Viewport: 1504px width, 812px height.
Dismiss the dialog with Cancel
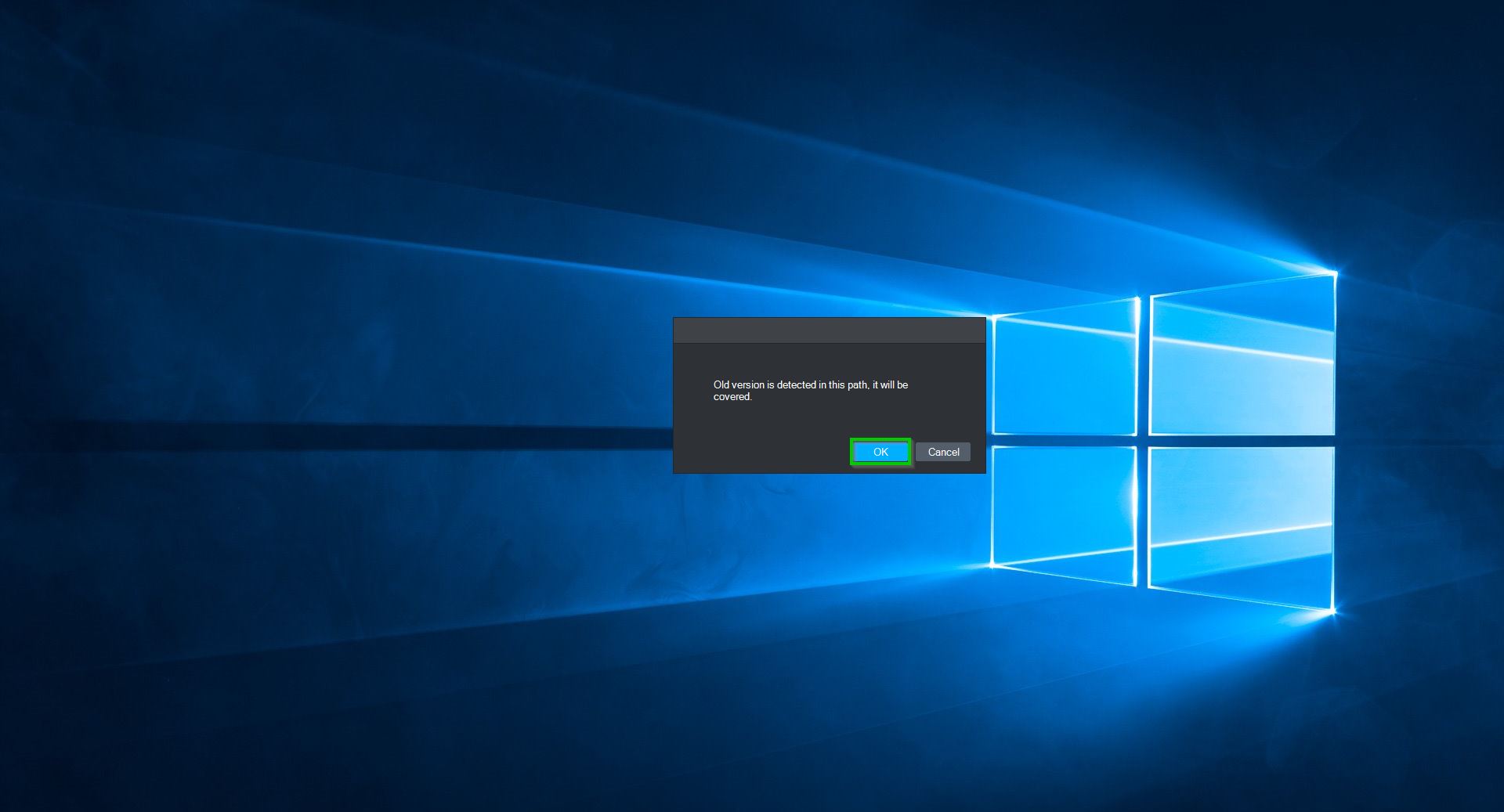coord(943,452)
